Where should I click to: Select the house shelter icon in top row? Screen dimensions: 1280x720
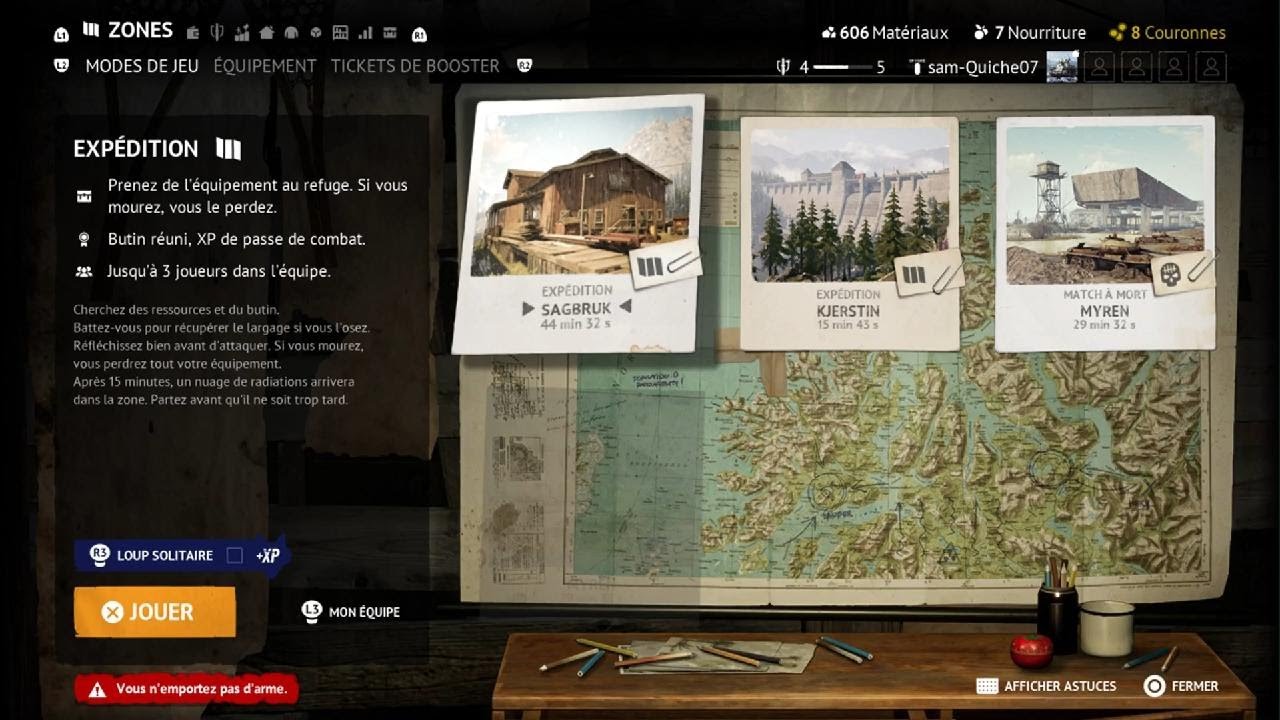pos(267,32)
